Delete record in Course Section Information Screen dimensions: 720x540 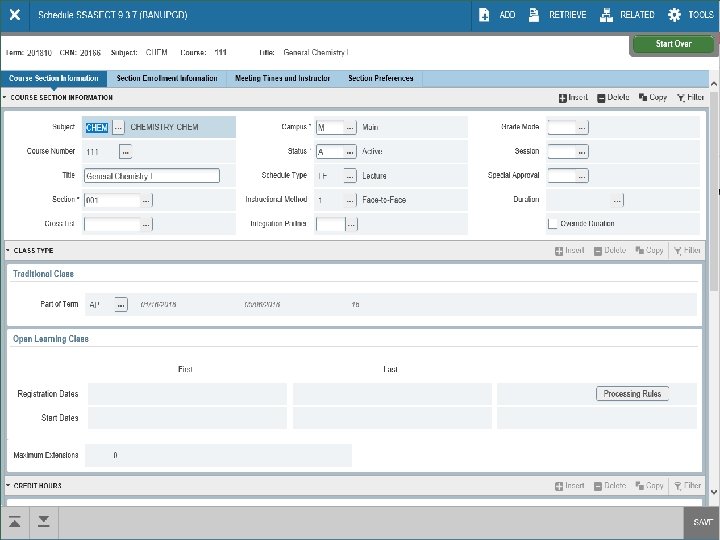(613, 97)
